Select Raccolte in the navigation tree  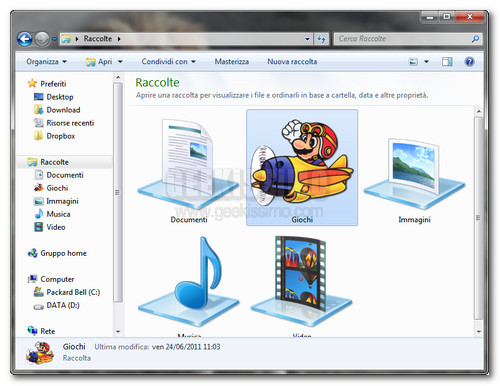coord(55,162)
